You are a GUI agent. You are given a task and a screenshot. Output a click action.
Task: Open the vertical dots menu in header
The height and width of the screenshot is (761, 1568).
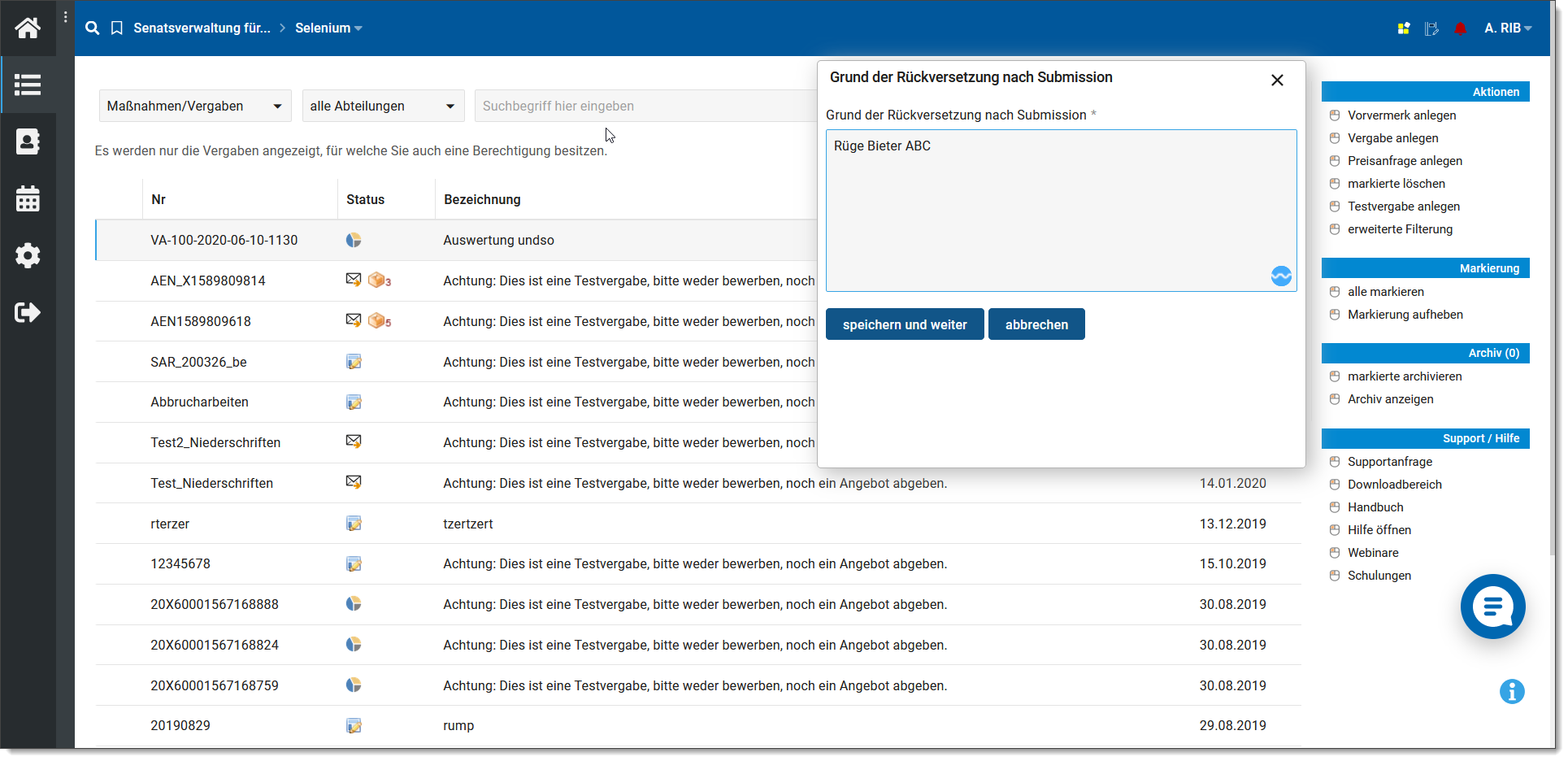coord(66,17)
